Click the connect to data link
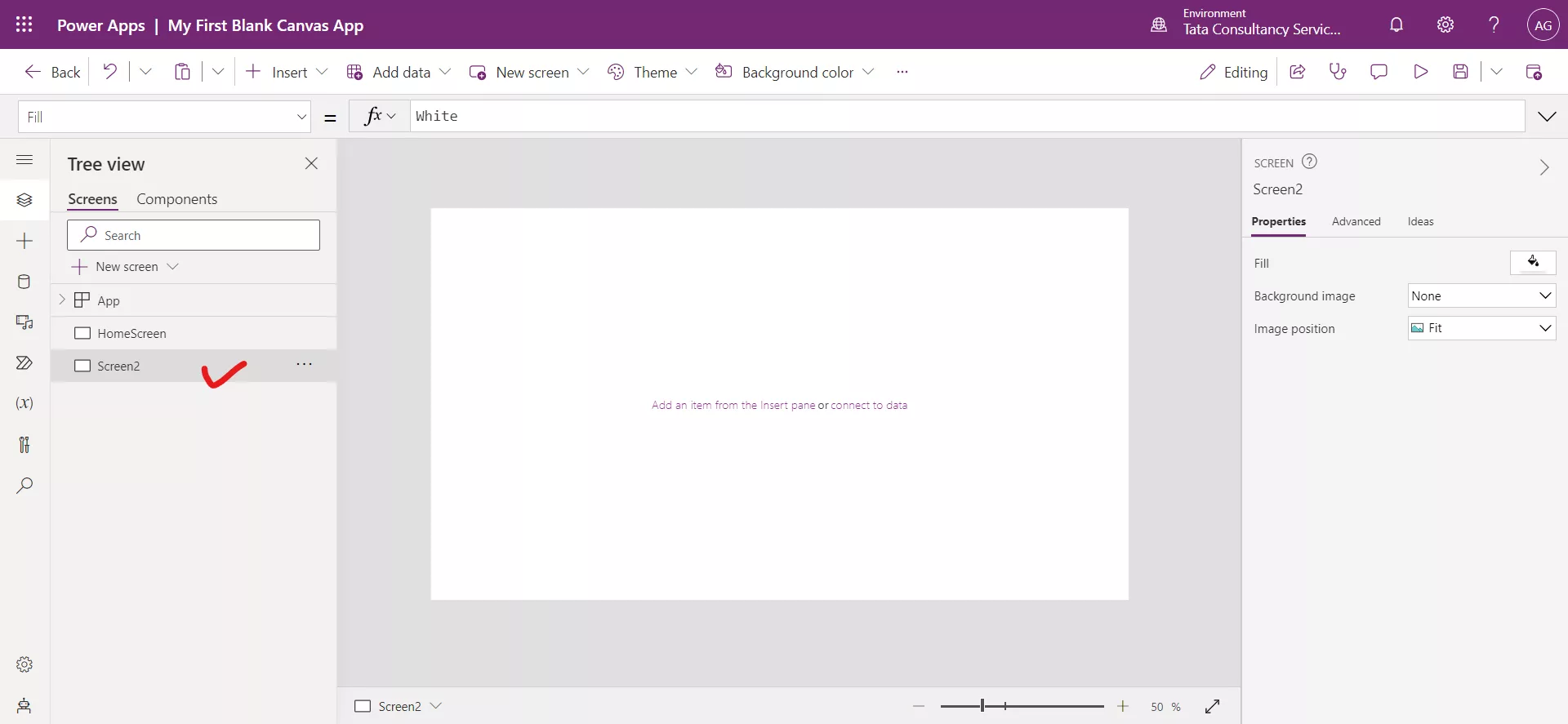 click(869, 405)
